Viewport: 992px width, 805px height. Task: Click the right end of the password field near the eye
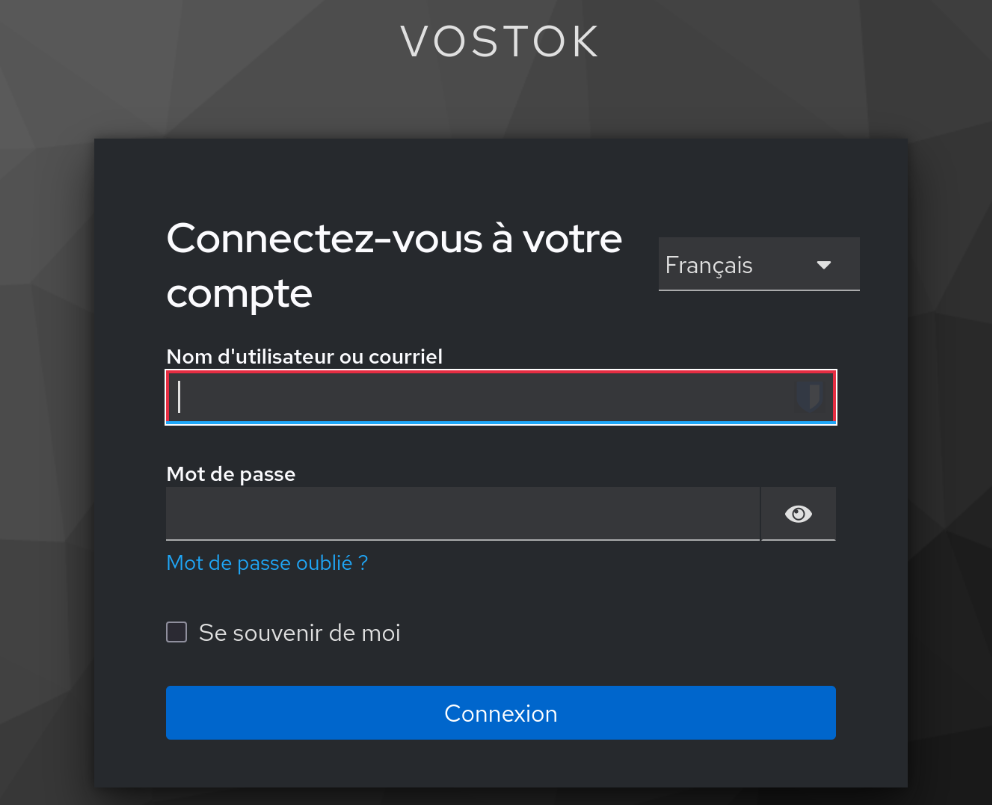pos(747,514)
